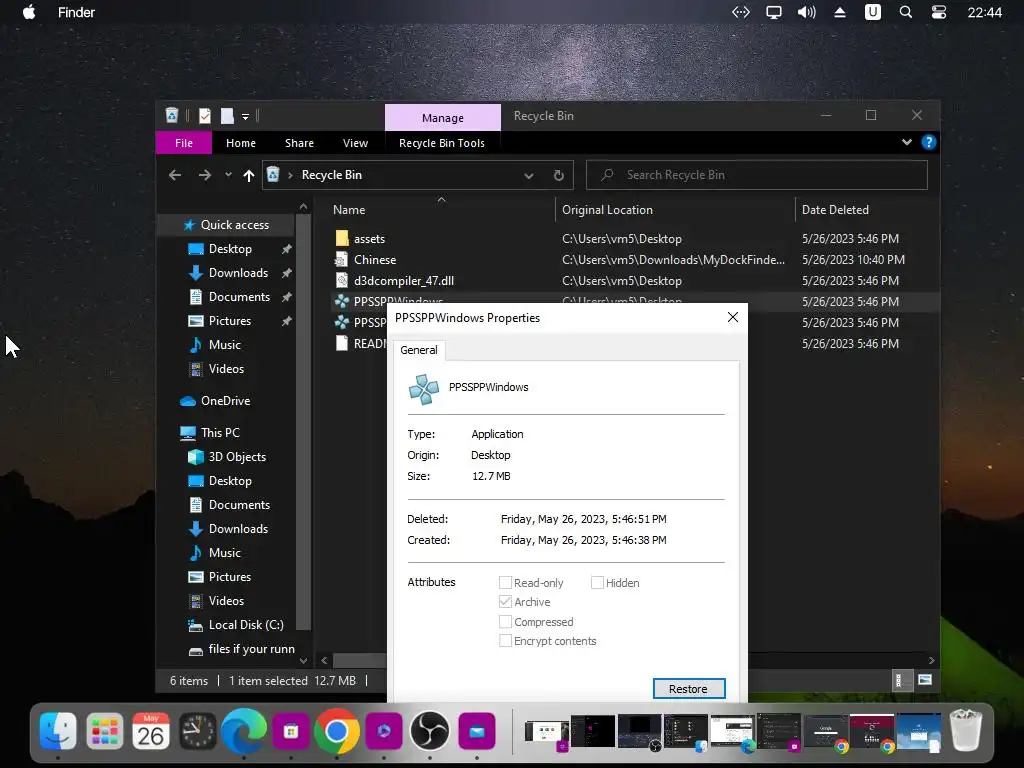Open OBS Studio from the dock

pyautogui.click(x=429, y=731)
